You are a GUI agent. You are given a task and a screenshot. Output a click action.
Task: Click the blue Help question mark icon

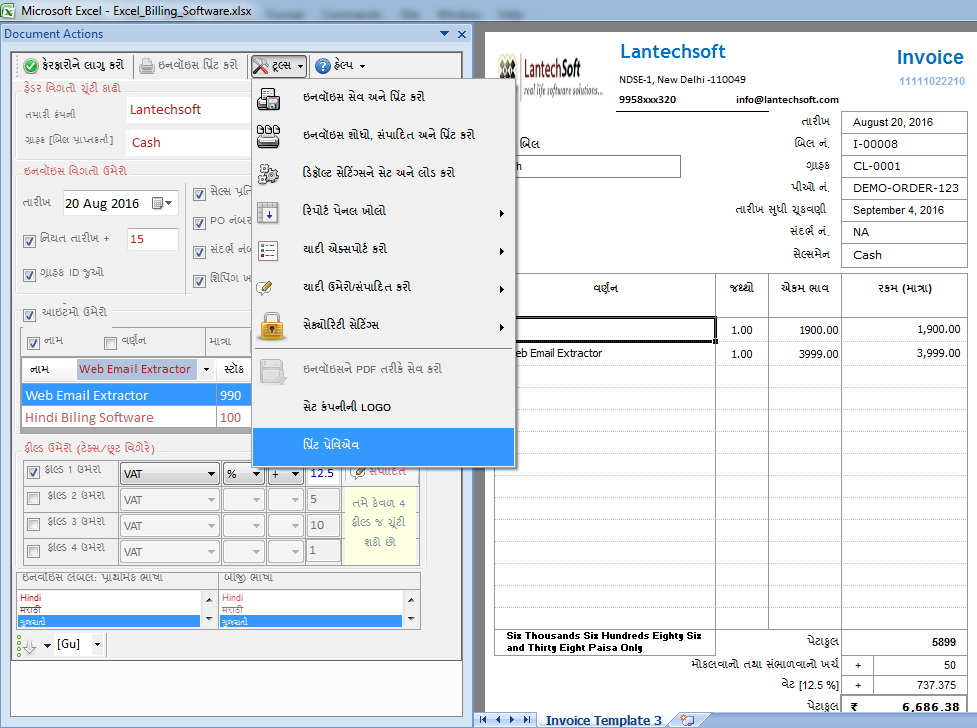click(x=323, y=65)
